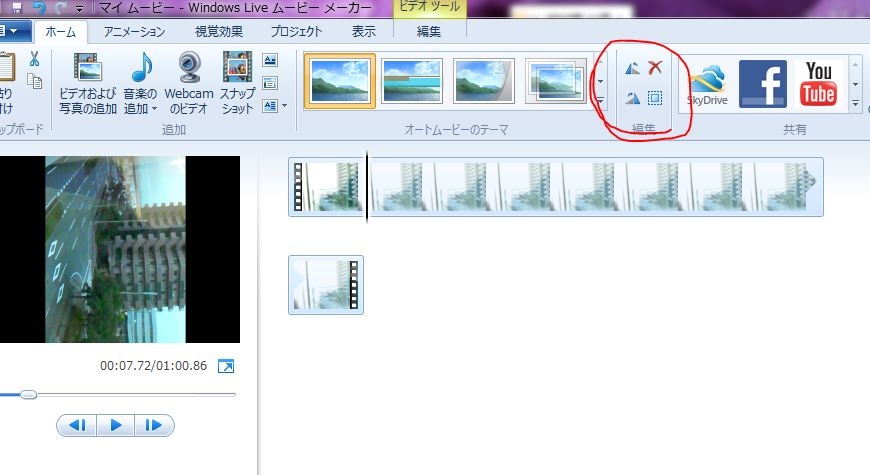Click the 音楽の追加 music note

click(x=141, y=68)
